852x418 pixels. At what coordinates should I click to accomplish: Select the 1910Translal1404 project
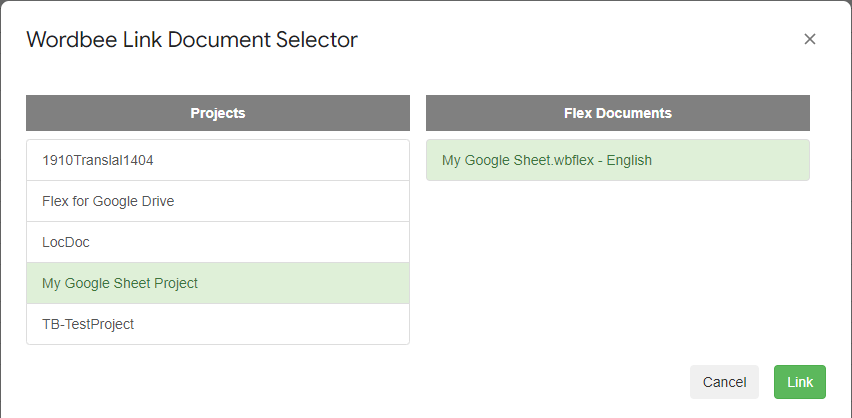point(217,160)
